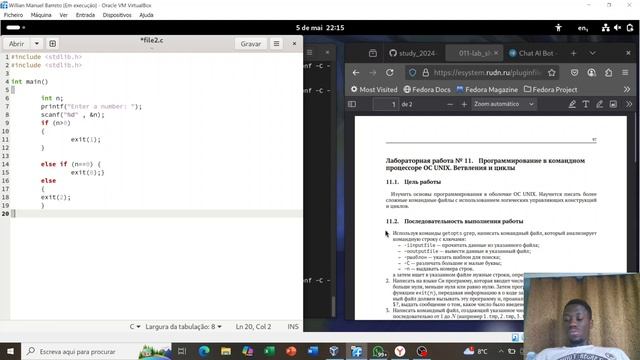Open Ficheiro menu in VirtualBox
Viewport: 640px width, 360px height.
[13, 15]
